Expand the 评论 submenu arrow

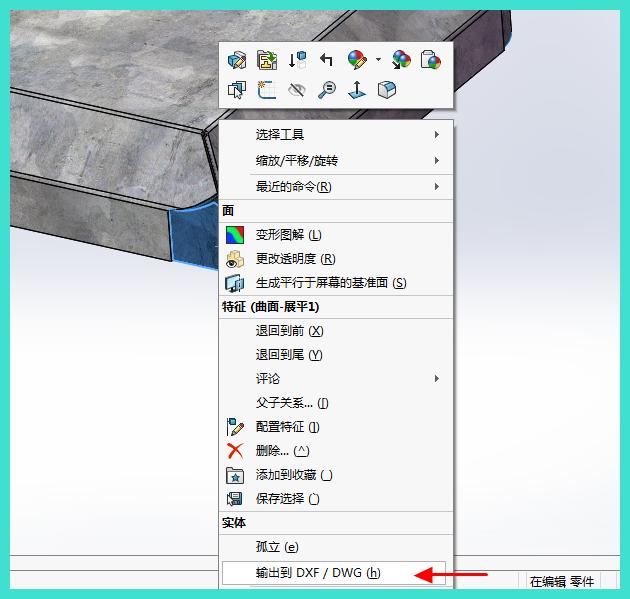pyautogui.click(x=437, y=378)
